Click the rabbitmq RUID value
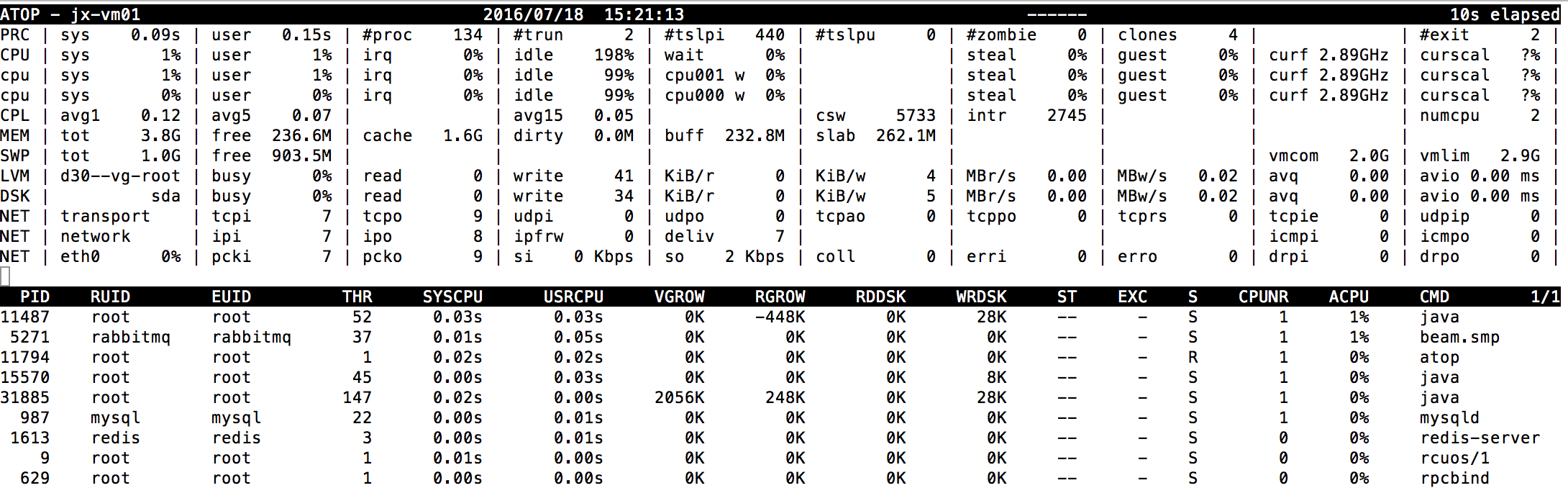1568x488 pixels. [130, 337]
